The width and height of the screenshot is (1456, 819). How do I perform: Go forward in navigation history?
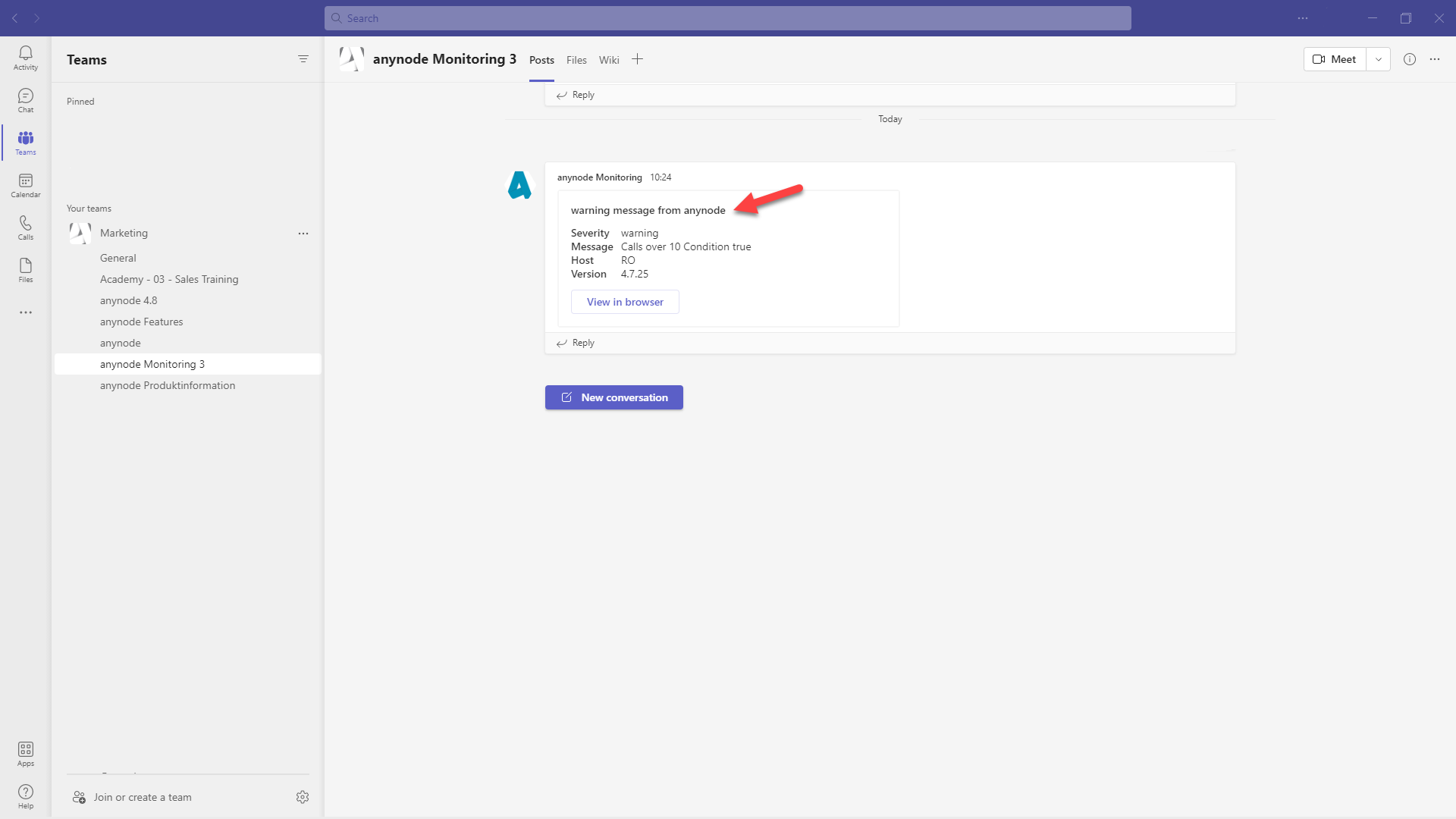[36, 18]
